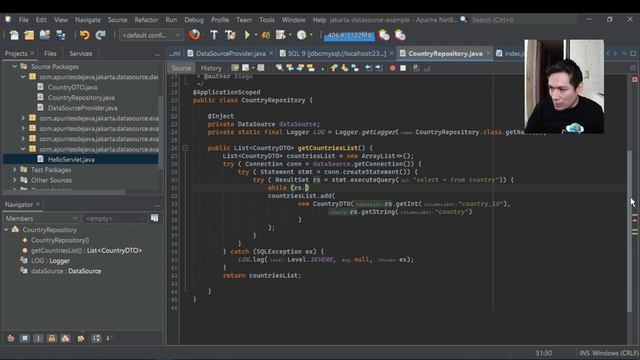Select CountryDTO.java in Projects tree
This screenshot has width=640, height=360.
tap(73, 87)
